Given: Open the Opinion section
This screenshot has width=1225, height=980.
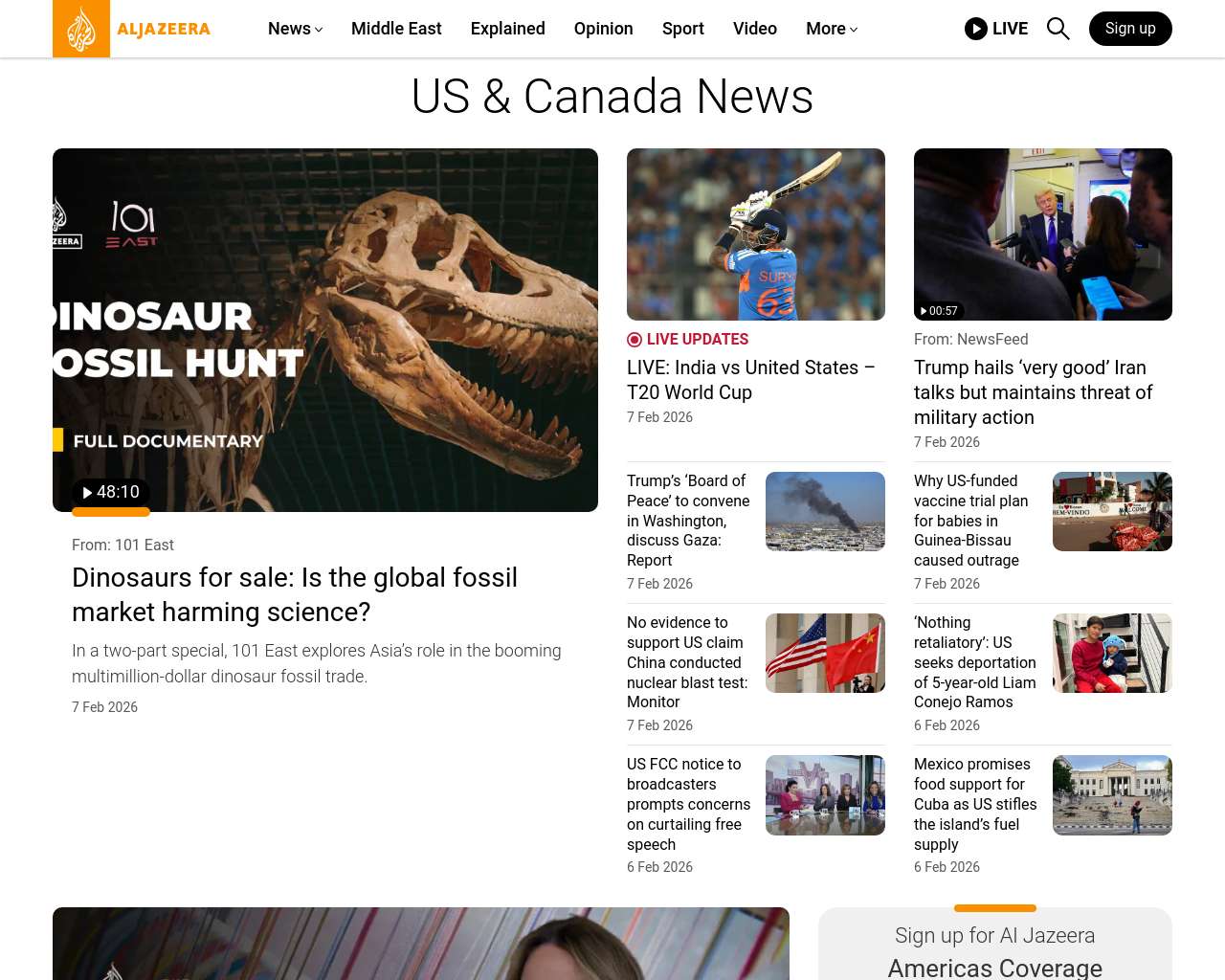Looking at the screenshot, I should coord(604,29).
